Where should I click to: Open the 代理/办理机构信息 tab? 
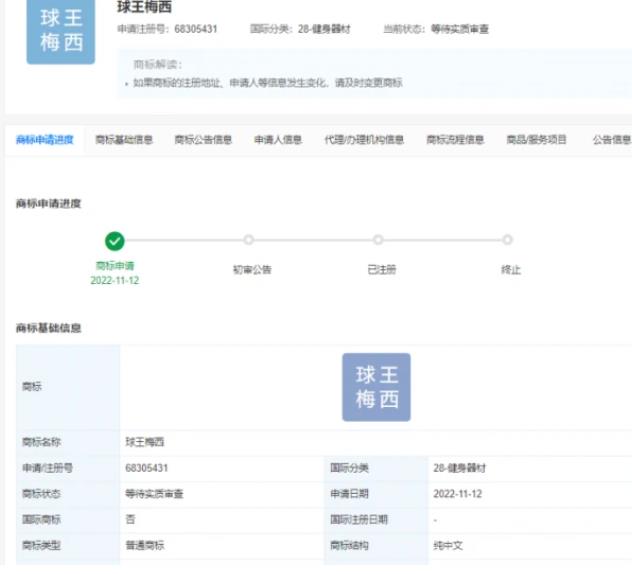point(364,140)
